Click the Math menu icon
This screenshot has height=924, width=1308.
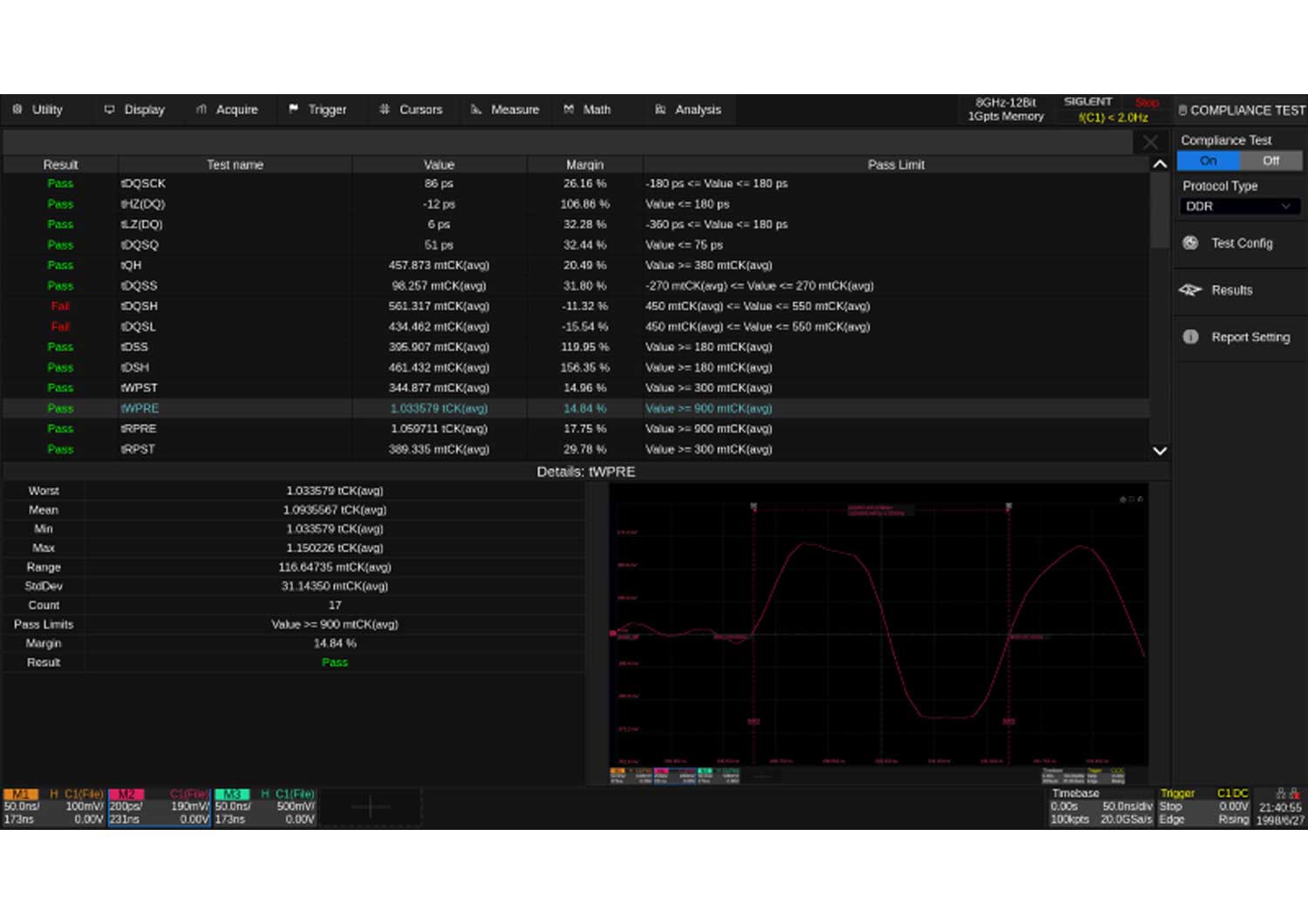click(569, 110)
